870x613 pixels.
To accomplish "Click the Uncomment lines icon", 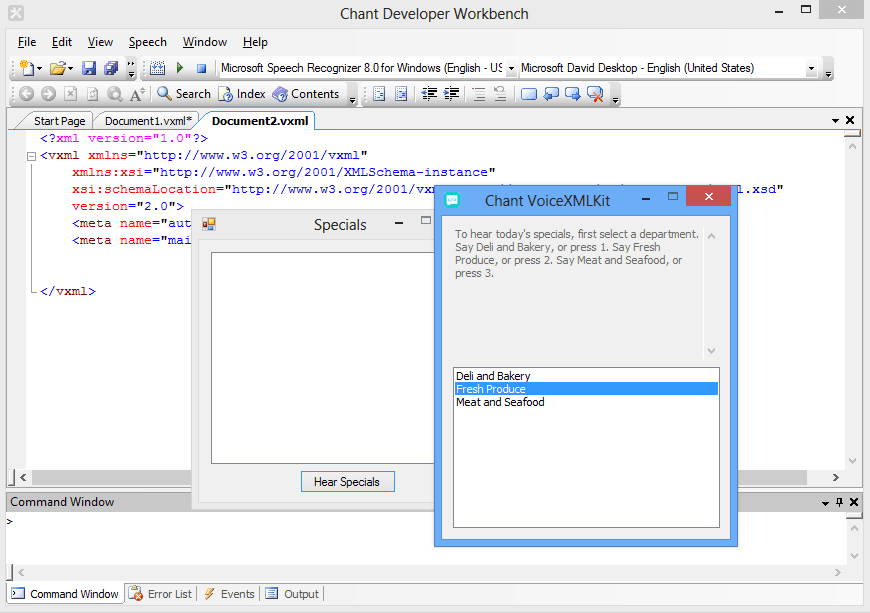I will [x=500, y=94].
